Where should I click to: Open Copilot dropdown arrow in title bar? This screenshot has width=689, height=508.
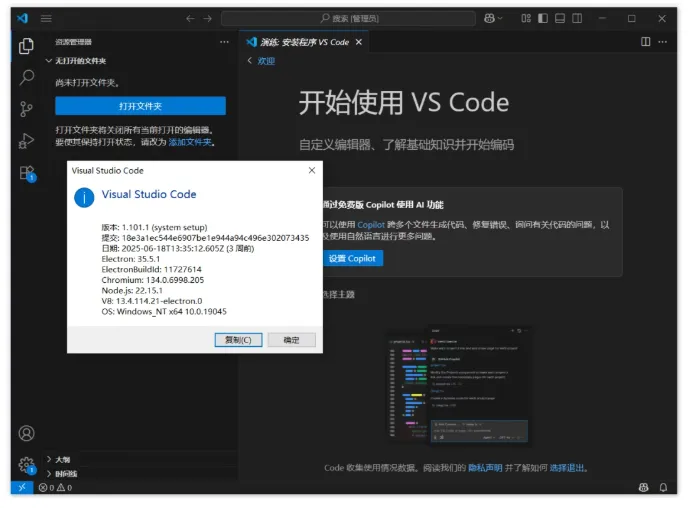[x=500, y=18]
